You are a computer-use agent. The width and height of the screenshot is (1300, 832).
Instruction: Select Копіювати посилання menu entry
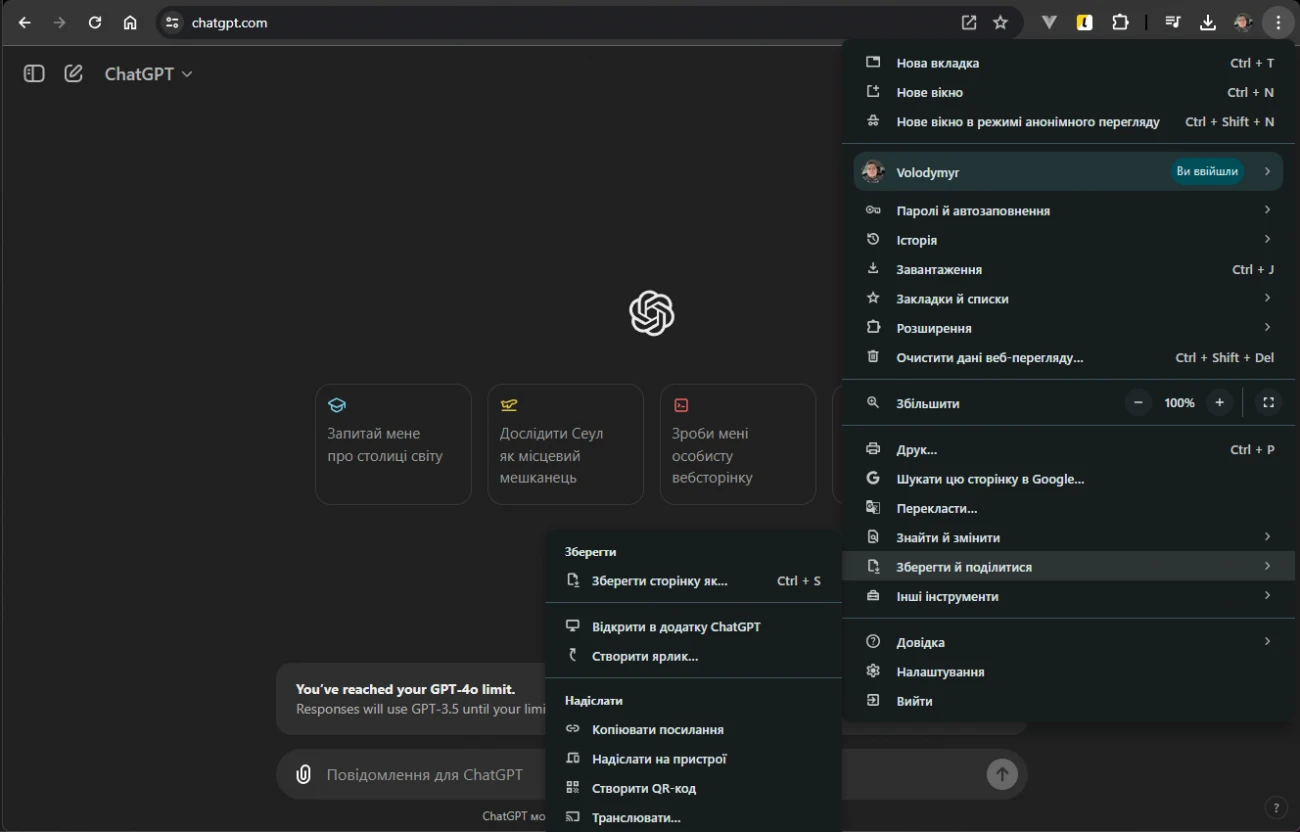657,730
